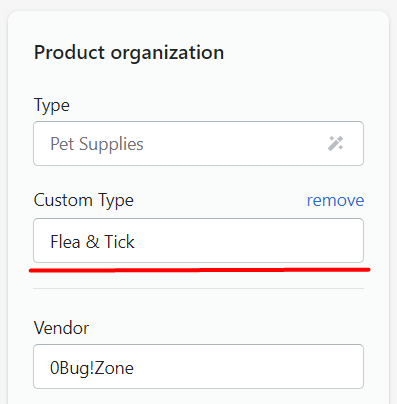Place cursor in "Flea & Tick" text
Screen dimensions: 397x404
92,242
